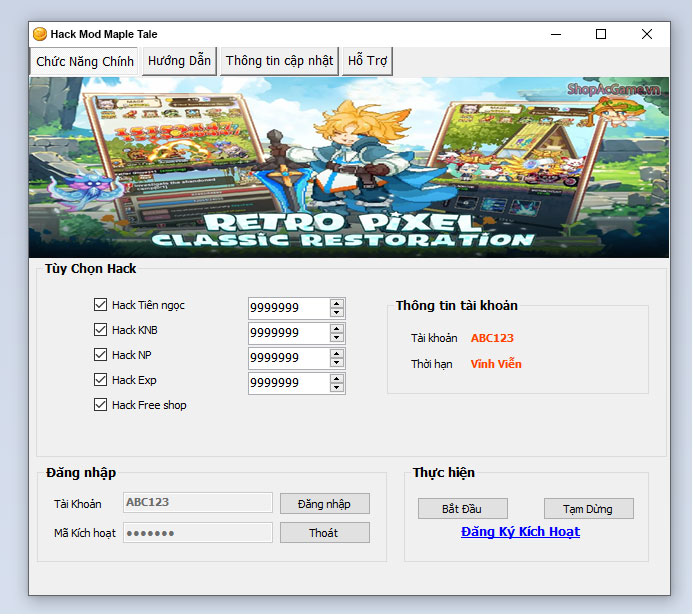Image resolution: width=693 pixels, height=616 pixels.
Task: Focus the Mã Kích hoạt password field
Action: (x=198, y=533)
